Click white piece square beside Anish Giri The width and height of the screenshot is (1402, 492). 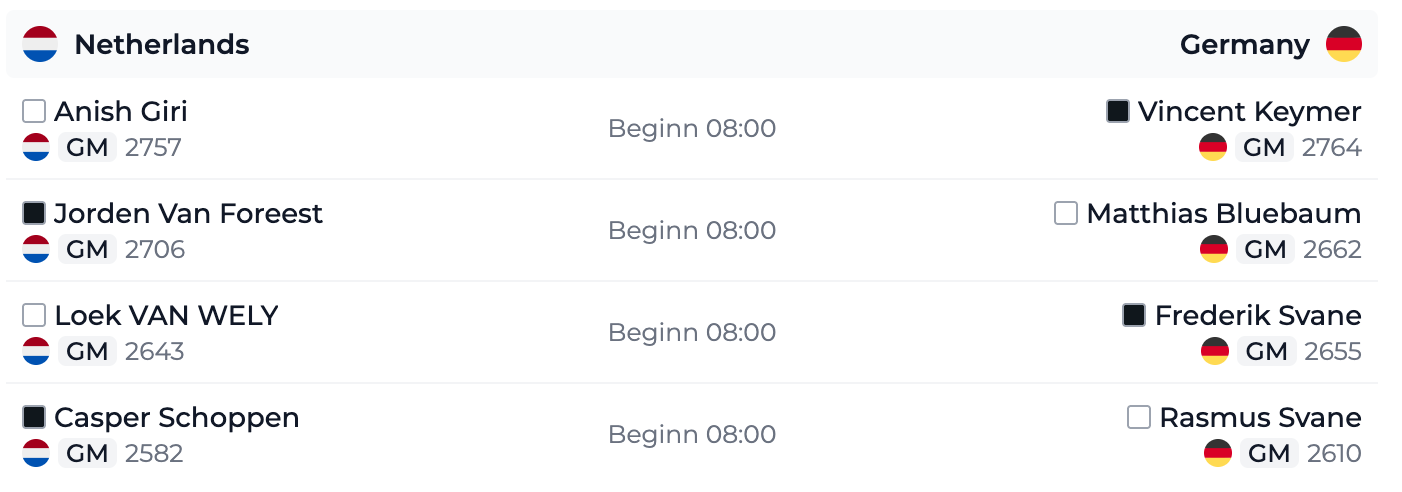point(34,111)
